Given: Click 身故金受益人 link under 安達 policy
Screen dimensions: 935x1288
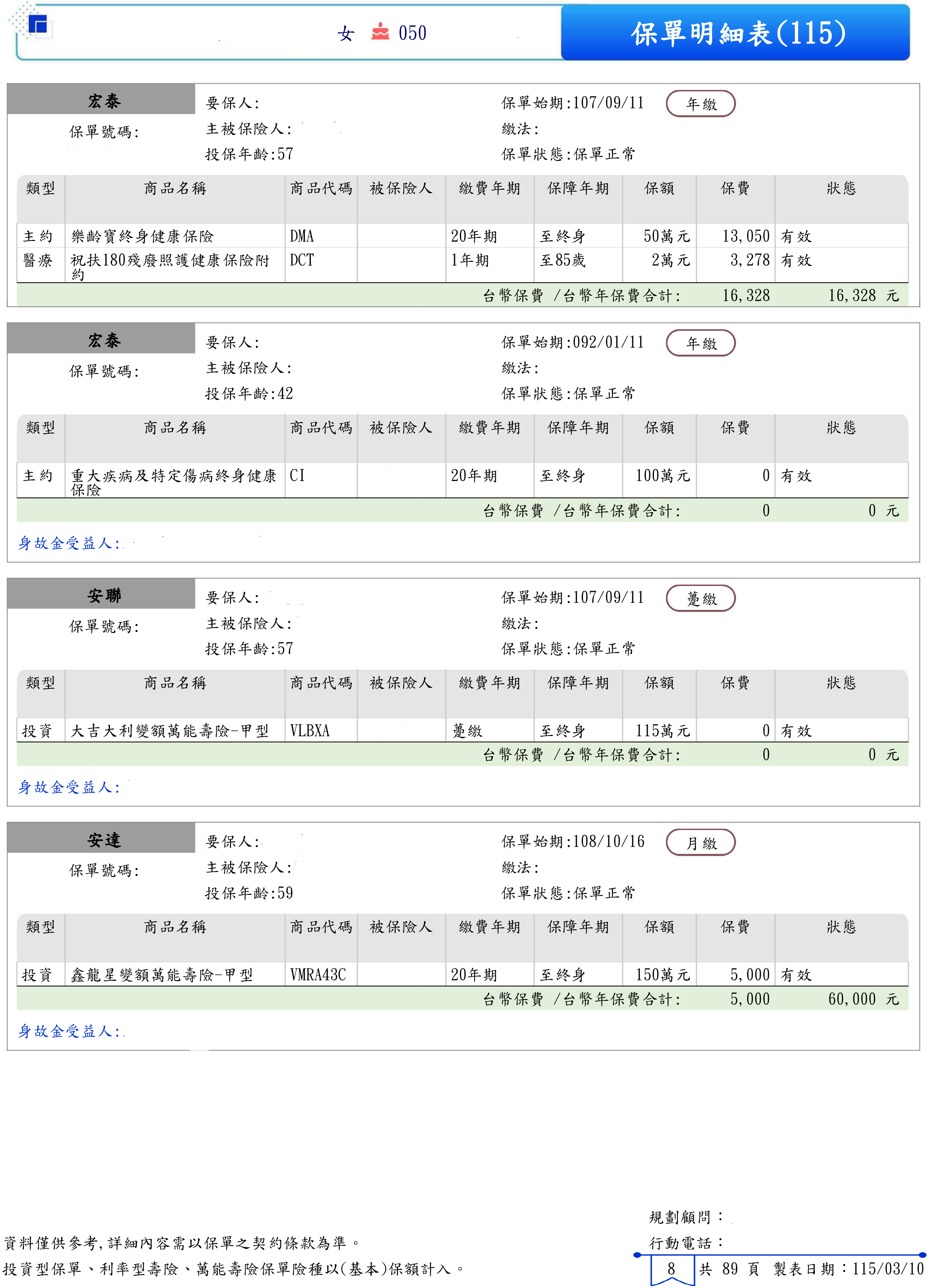Looking at the screenshot, I should click(x=69, y=1031).
